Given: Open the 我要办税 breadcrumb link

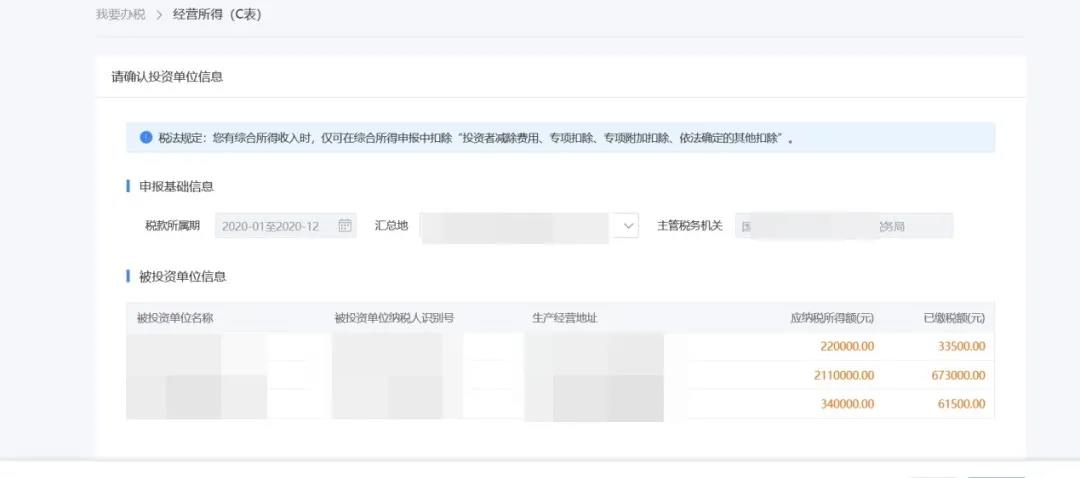Looking at the screenshot, I should (120, 14).
